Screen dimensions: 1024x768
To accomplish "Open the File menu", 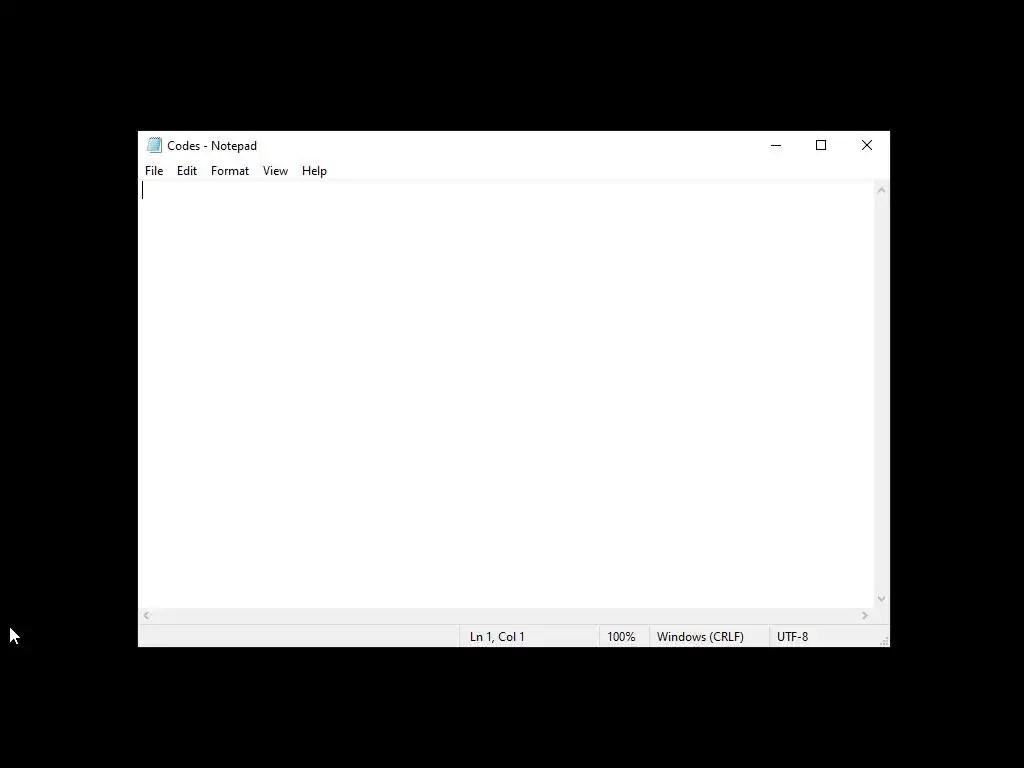I will pyautogui.click(x=154, y=170).
